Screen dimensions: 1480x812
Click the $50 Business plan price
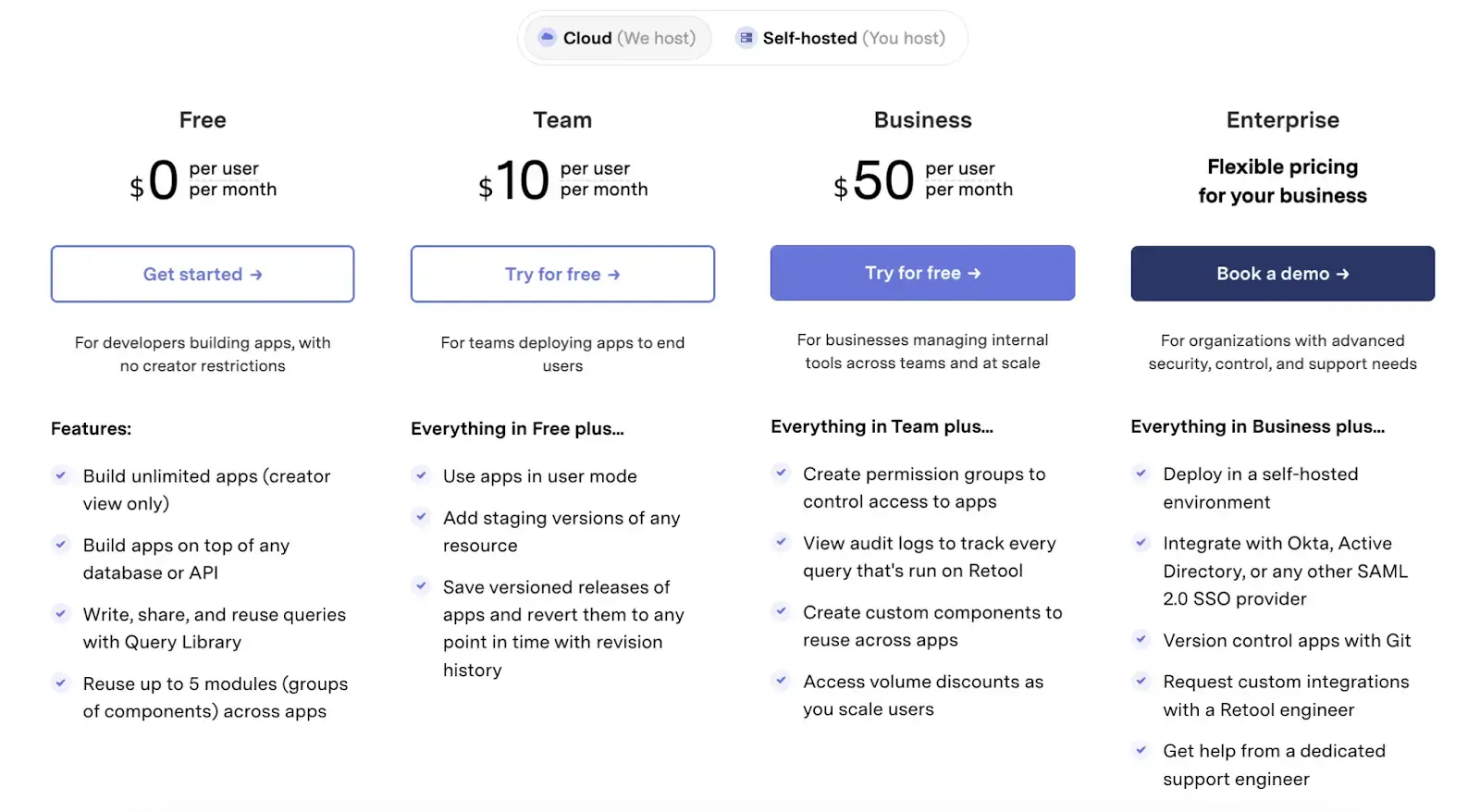(x=883, y=179)
